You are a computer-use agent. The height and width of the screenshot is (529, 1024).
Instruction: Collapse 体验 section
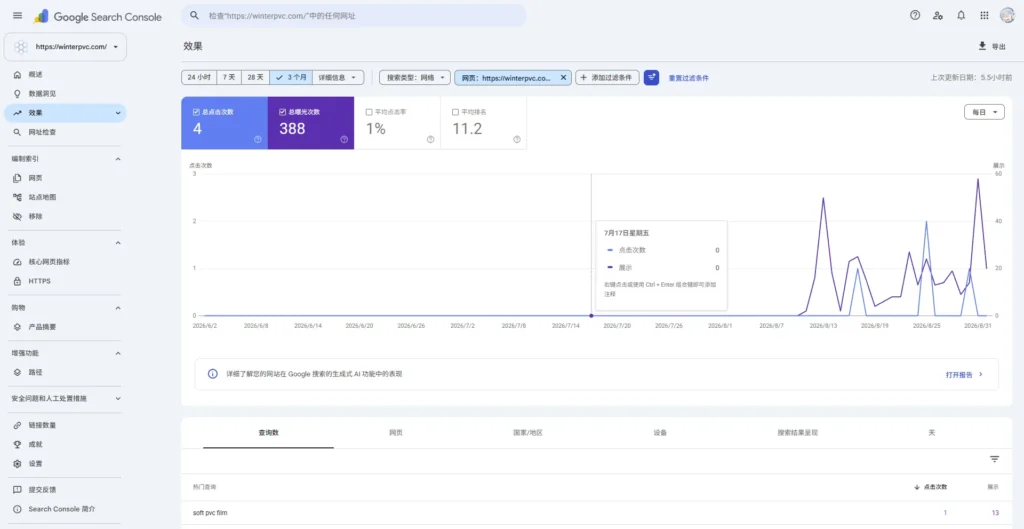pos(118,243)
